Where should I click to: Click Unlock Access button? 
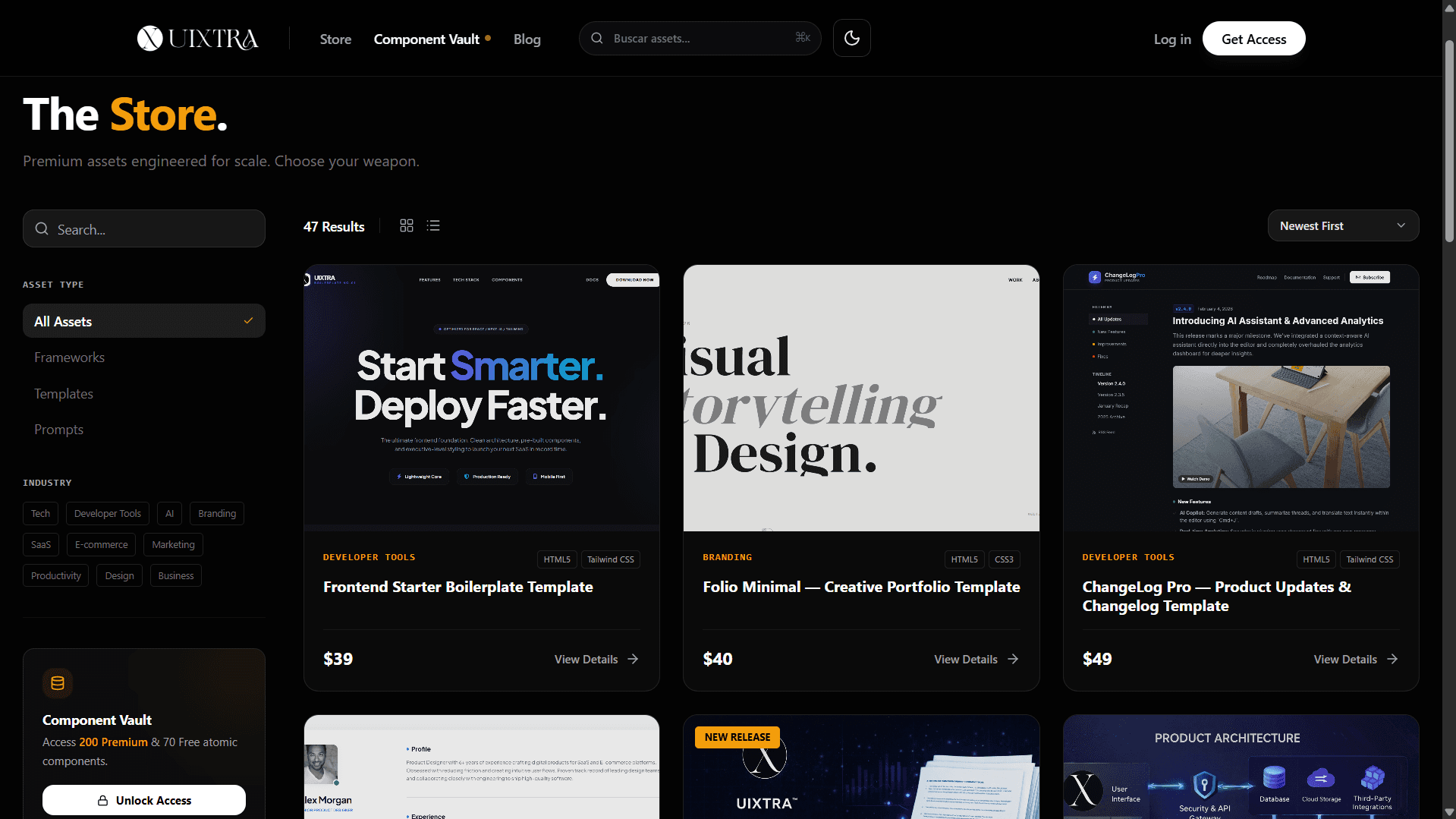144,800
